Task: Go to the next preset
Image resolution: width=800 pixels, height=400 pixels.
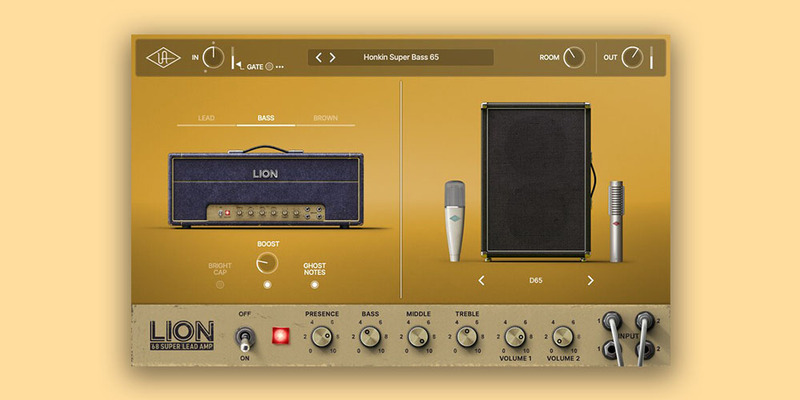Action: [333, 57]
